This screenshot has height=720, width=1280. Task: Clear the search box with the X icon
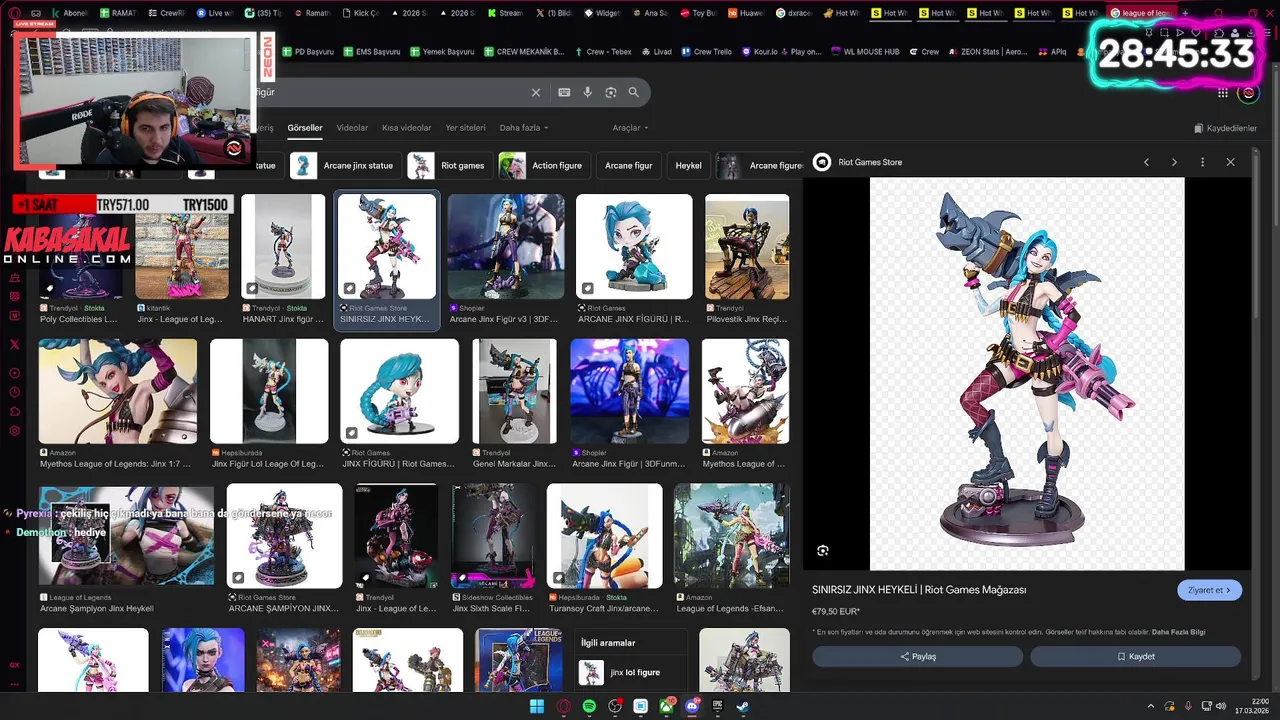(x=536, y=92)
